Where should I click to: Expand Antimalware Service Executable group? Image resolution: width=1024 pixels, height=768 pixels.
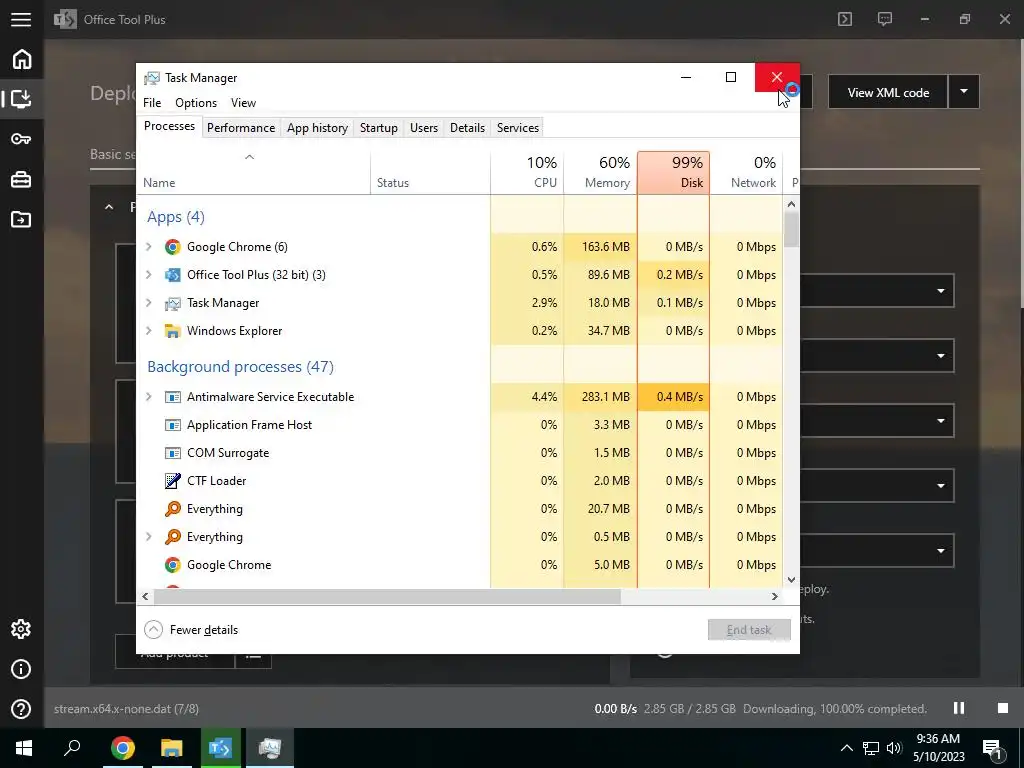149,397
